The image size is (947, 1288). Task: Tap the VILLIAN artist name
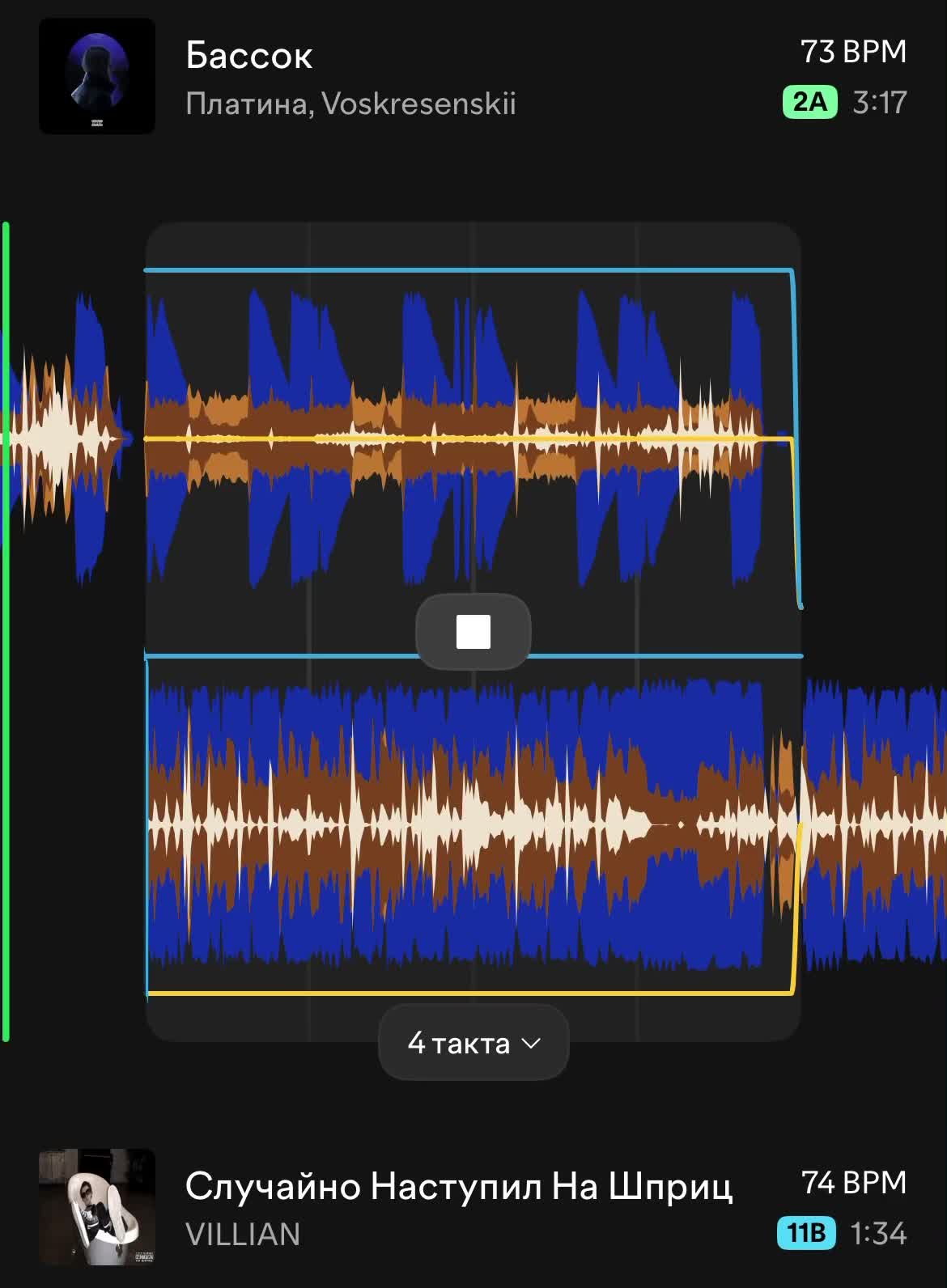tap(243, 1234)
